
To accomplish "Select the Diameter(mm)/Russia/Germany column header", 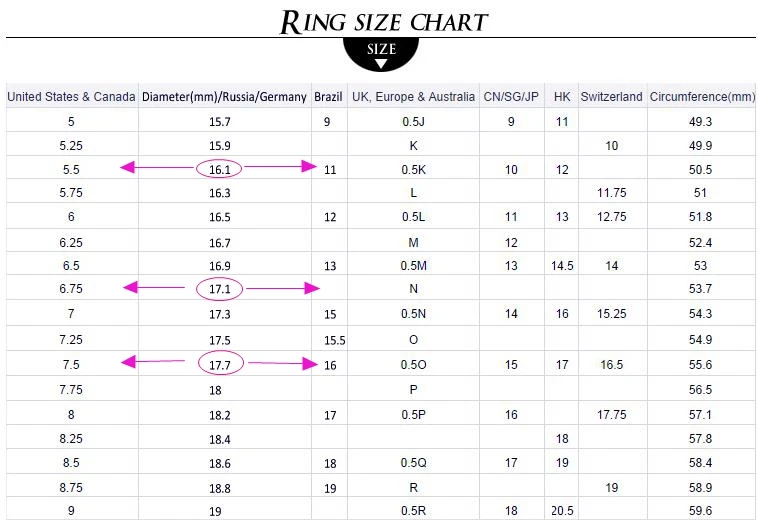I will click(224, 96).
